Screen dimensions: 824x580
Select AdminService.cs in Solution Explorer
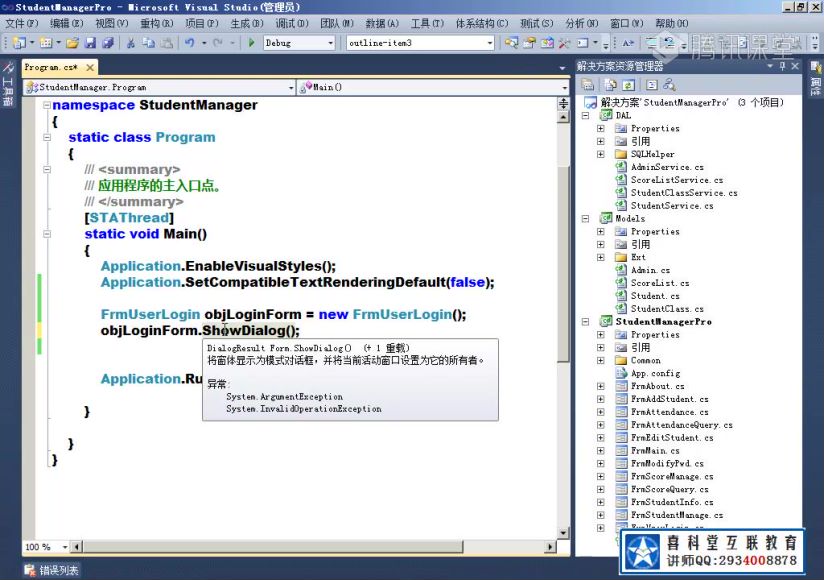tap(667, 167)
